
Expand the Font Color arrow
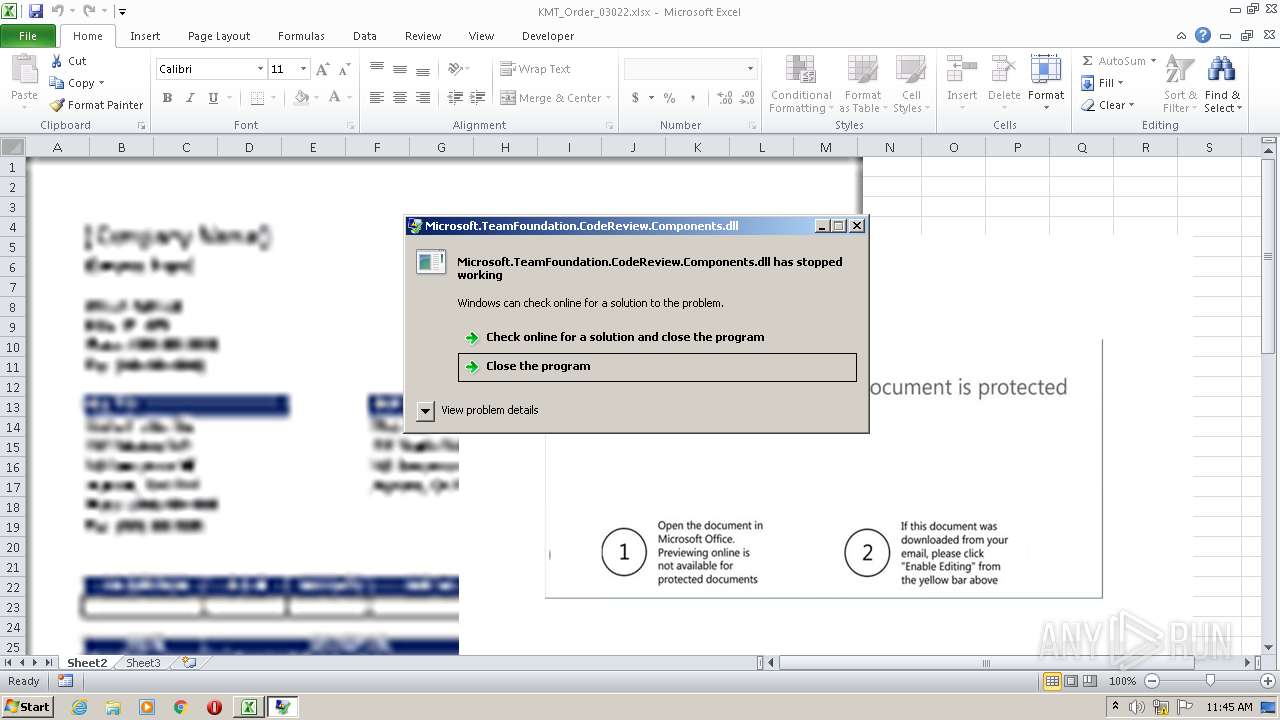pos(348,98)
